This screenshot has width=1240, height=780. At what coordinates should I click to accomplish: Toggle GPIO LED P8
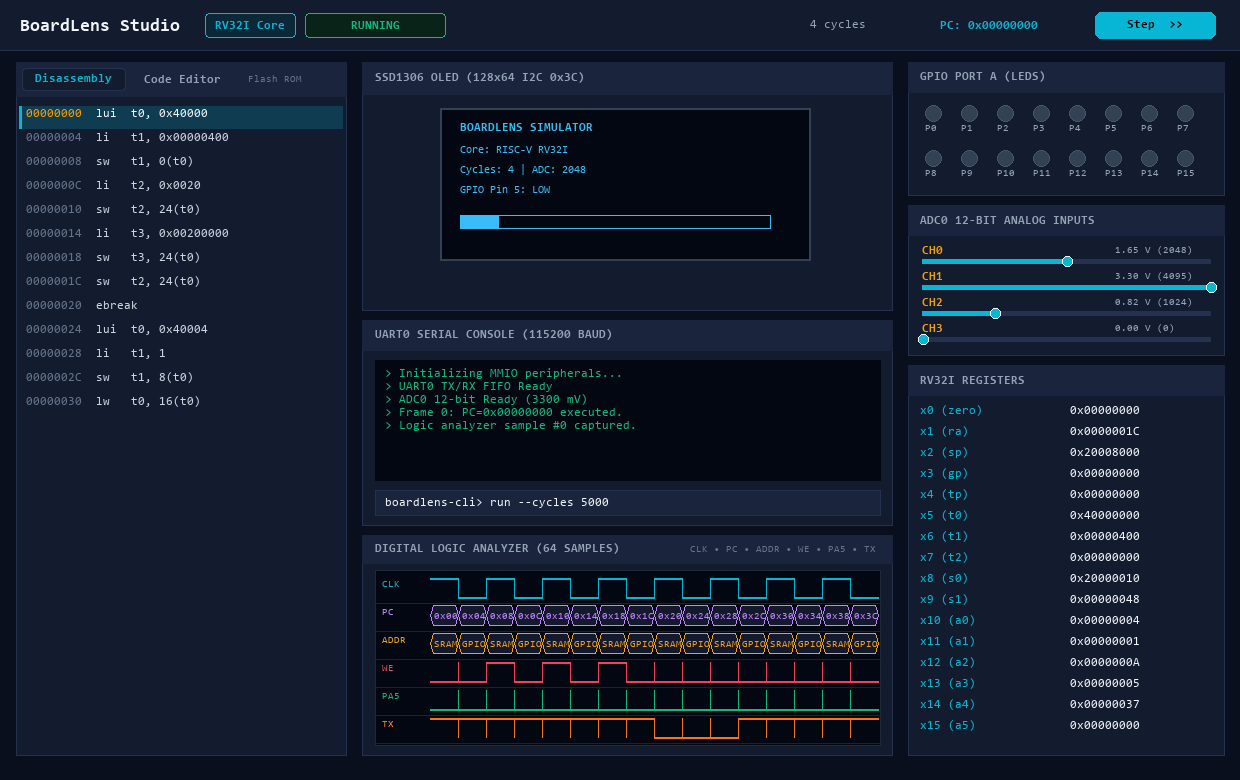click(x=933, y=159)
